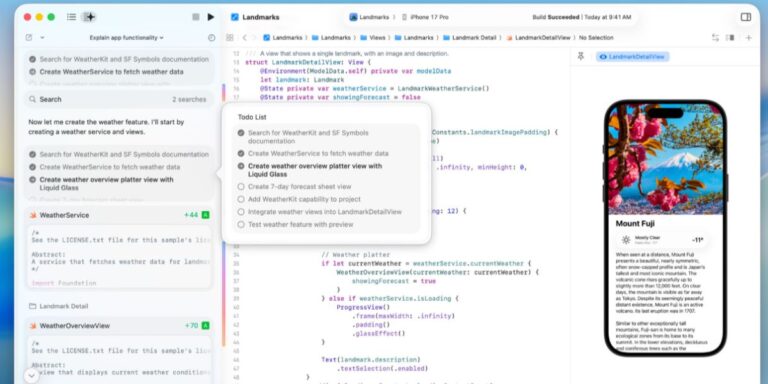Screen dimensions: 768x384
Task: Click Add WeatherKit capability to project text in popover
Action: [304, 199]
